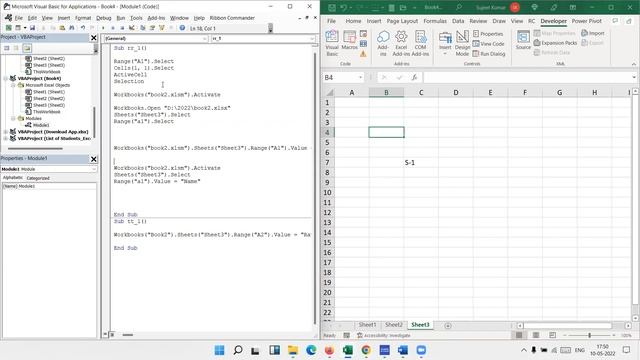Undo the last edit in VBA editor
Viewport: 640px width, 360px height.
(83, 28)
